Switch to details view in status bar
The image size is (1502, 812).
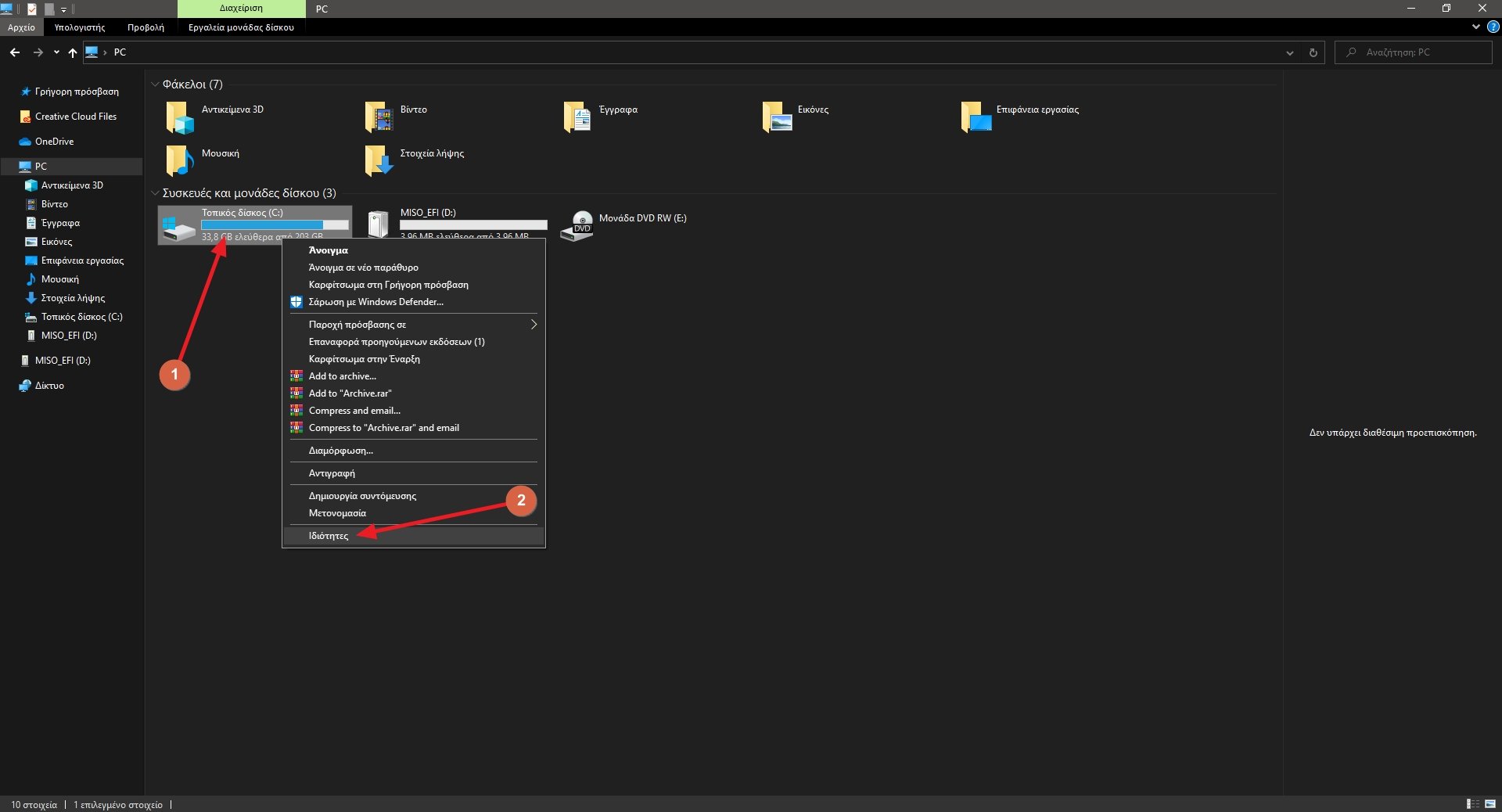click(1472, 803)
